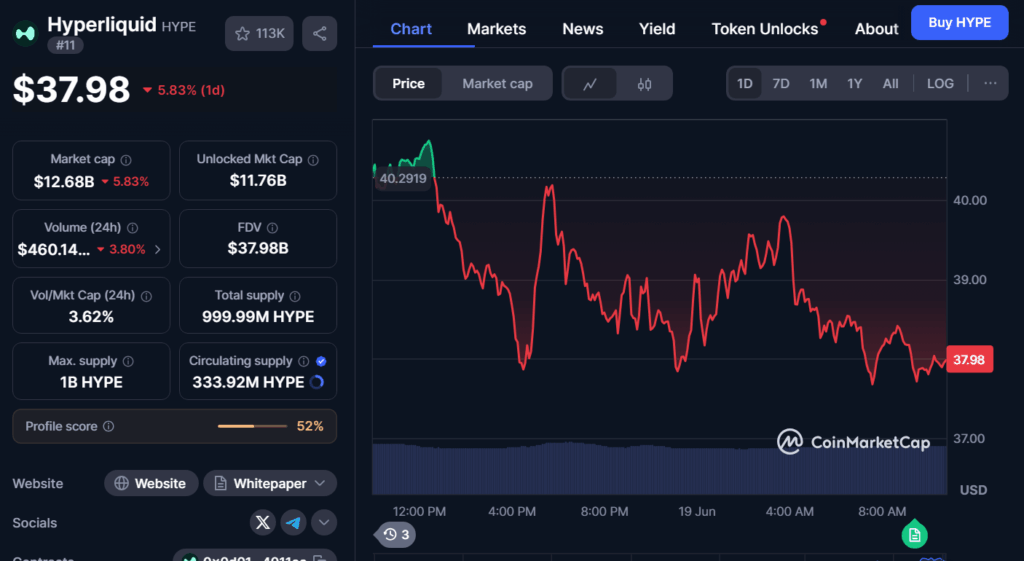Image resolution: width=1024 pixels, height=561 pixels.
Task: Click the history events badge showing 3
Action: point(396,535)
